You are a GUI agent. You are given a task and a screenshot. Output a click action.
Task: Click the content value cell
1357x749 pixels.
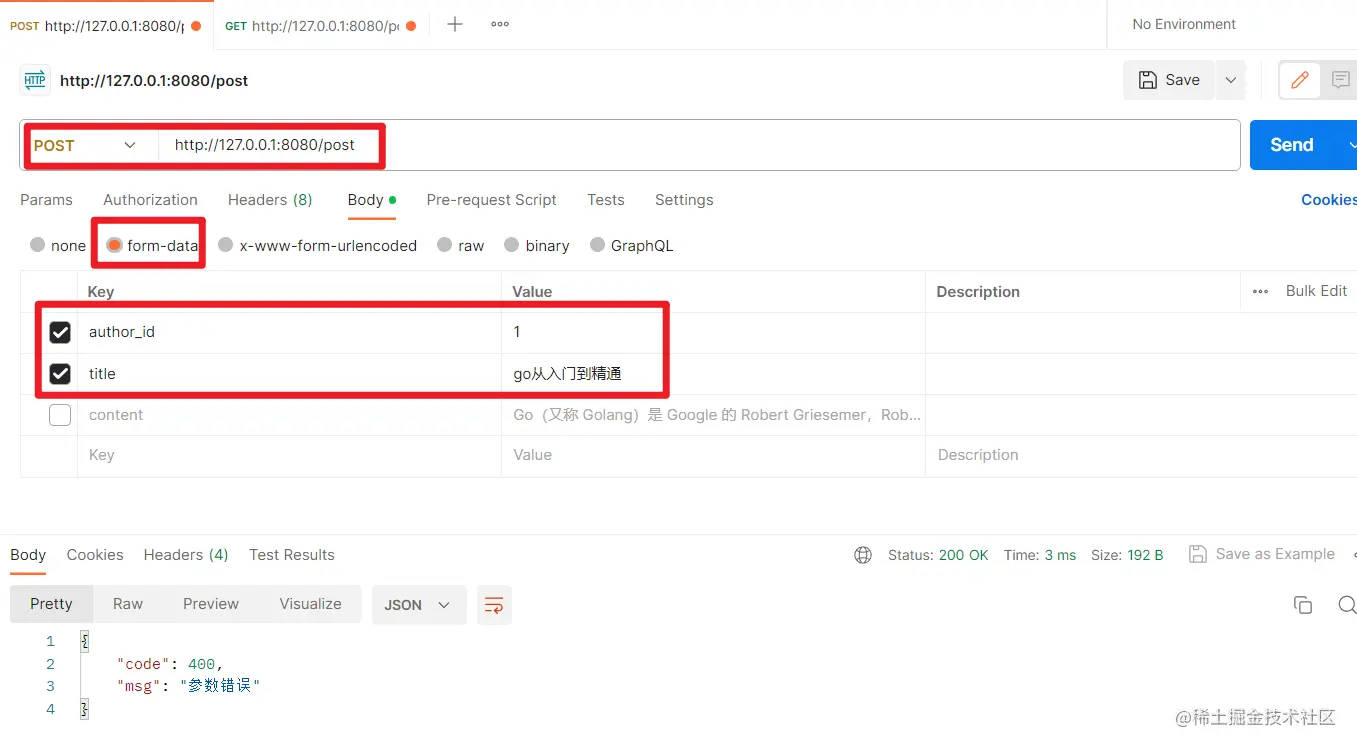coord(713,415)
